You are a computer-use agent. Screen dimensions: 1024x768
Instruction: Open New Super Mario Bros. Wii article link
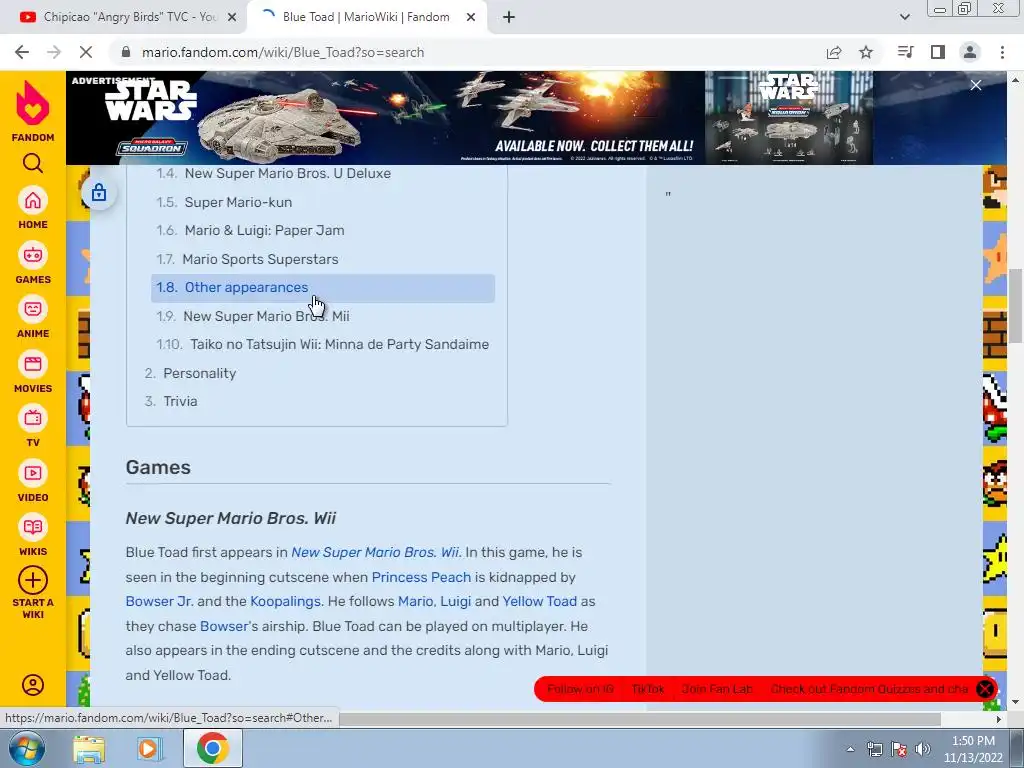[x=375, y=552]
